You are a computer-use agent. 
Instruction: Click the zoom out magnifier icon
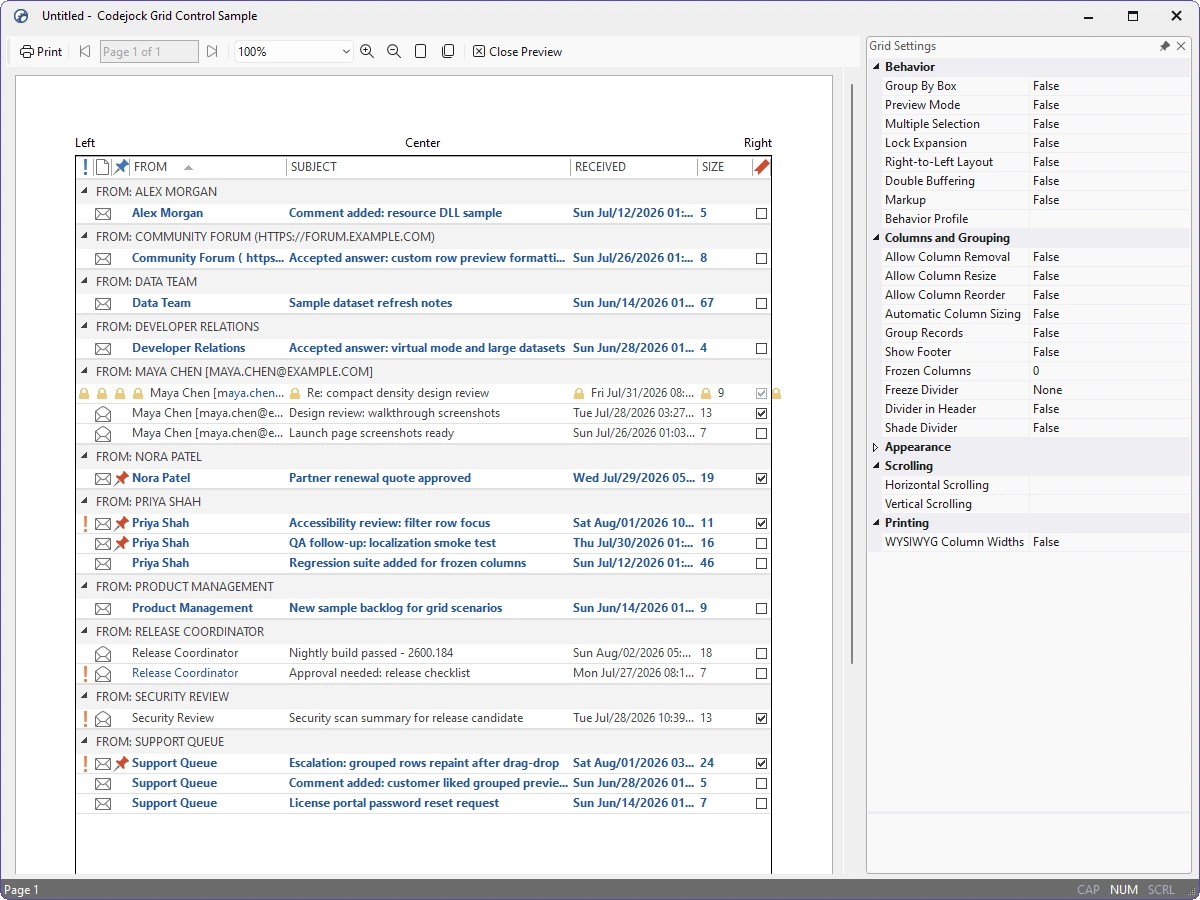coord(394,52)
